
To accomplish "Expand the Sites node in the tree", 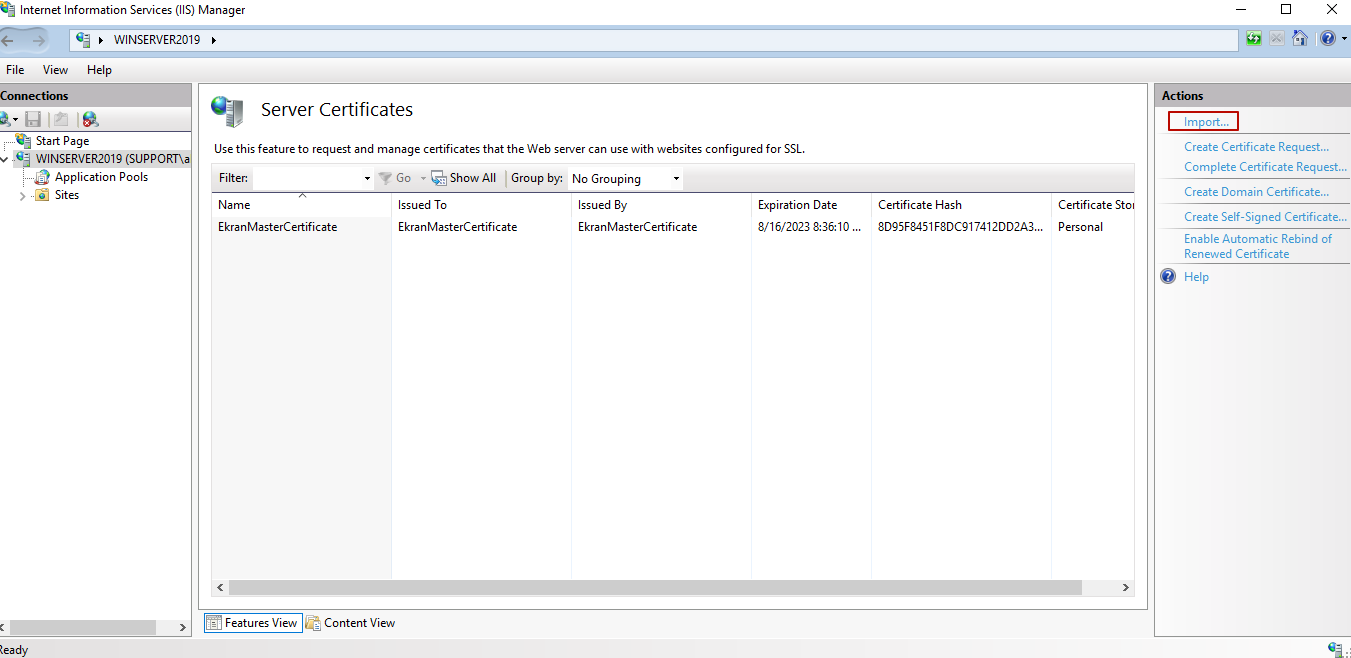I will [21, 195].
